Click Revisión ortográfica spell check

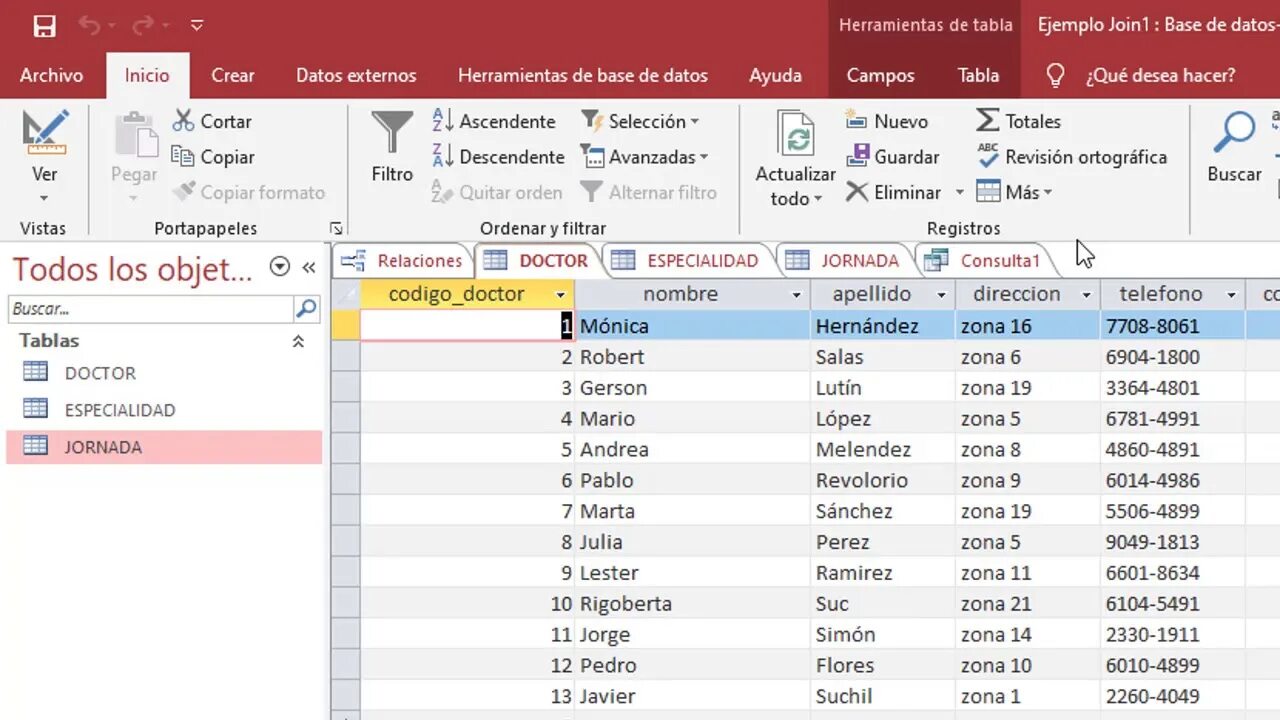(1071, 157)
